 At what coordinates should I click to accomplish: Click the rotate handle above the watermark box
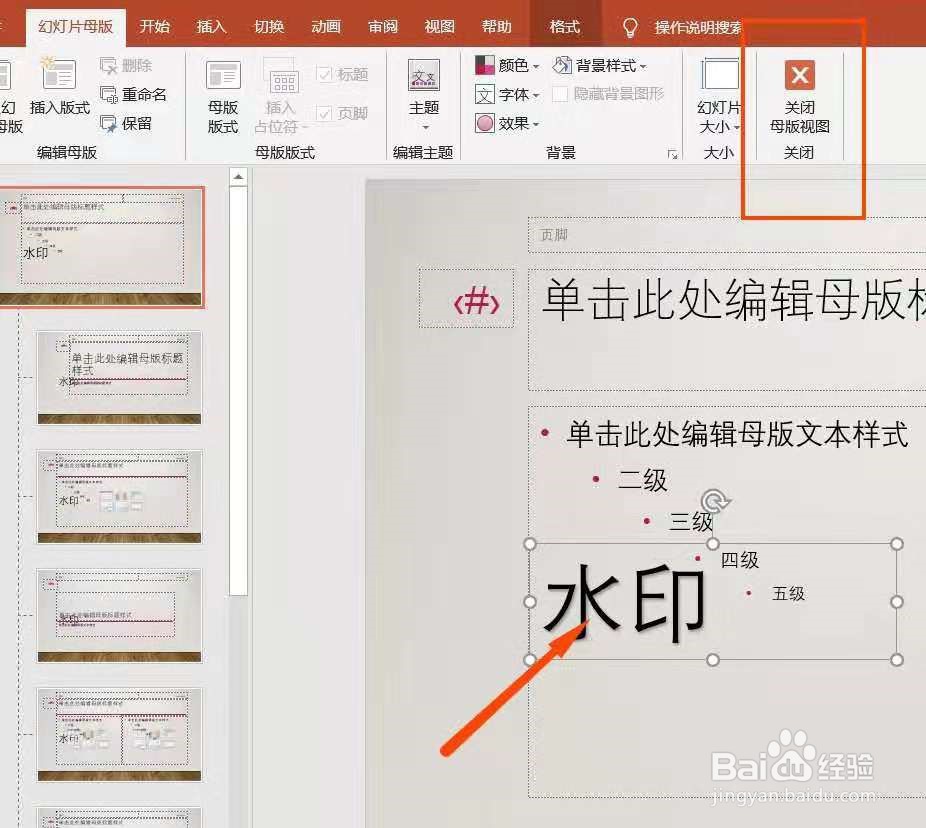715,502
